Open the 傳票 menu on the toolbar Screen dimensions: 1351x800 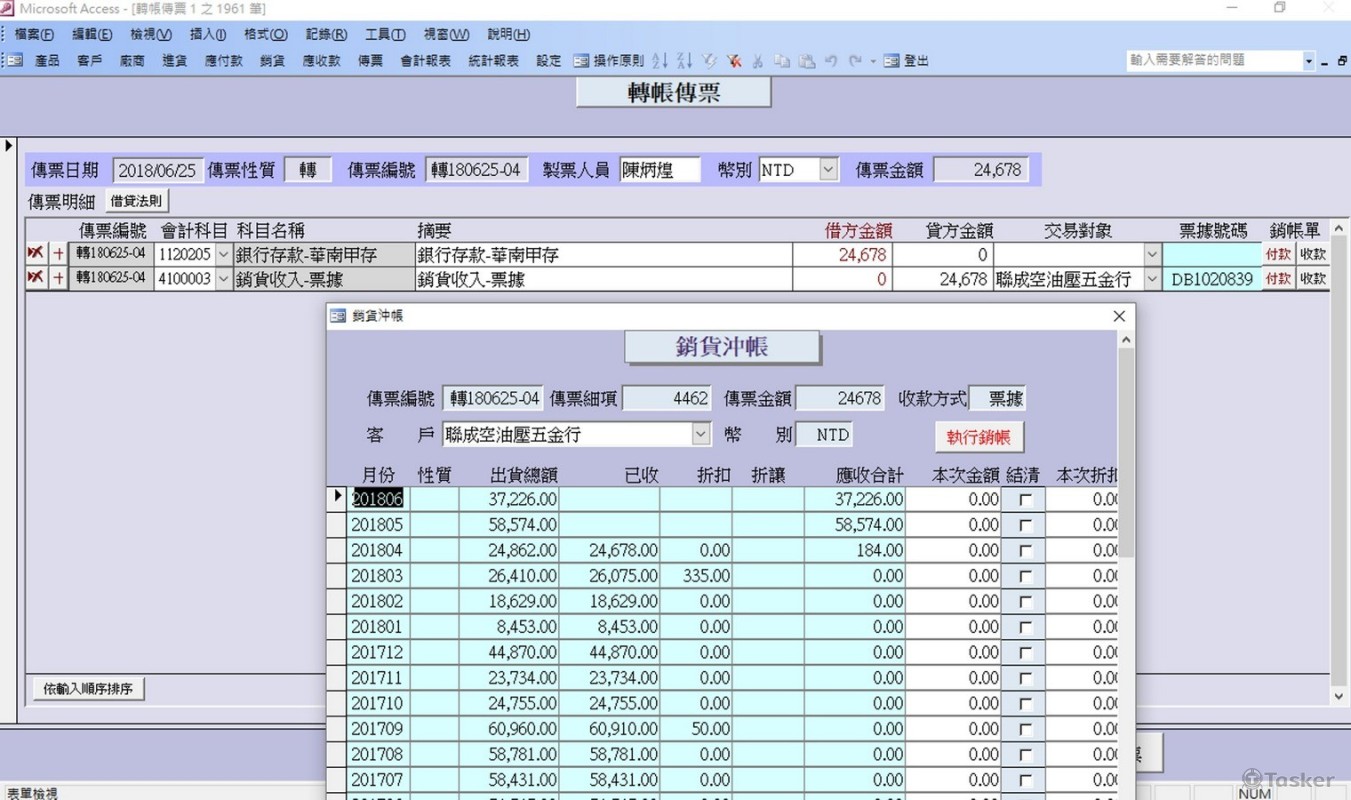(368, 60)
